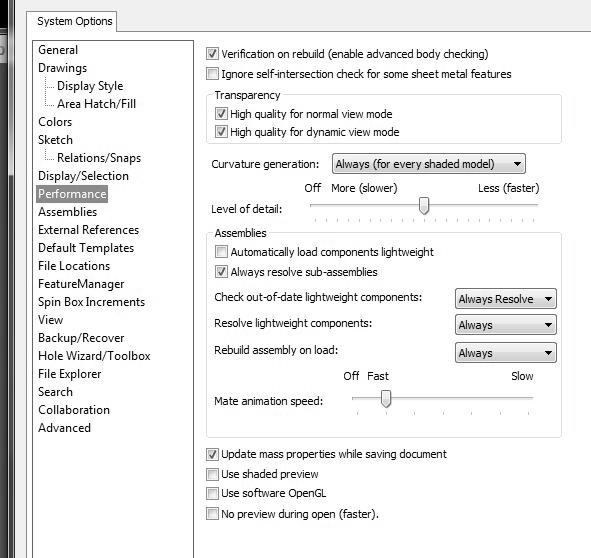Select Sketch category

pos(55,140)
